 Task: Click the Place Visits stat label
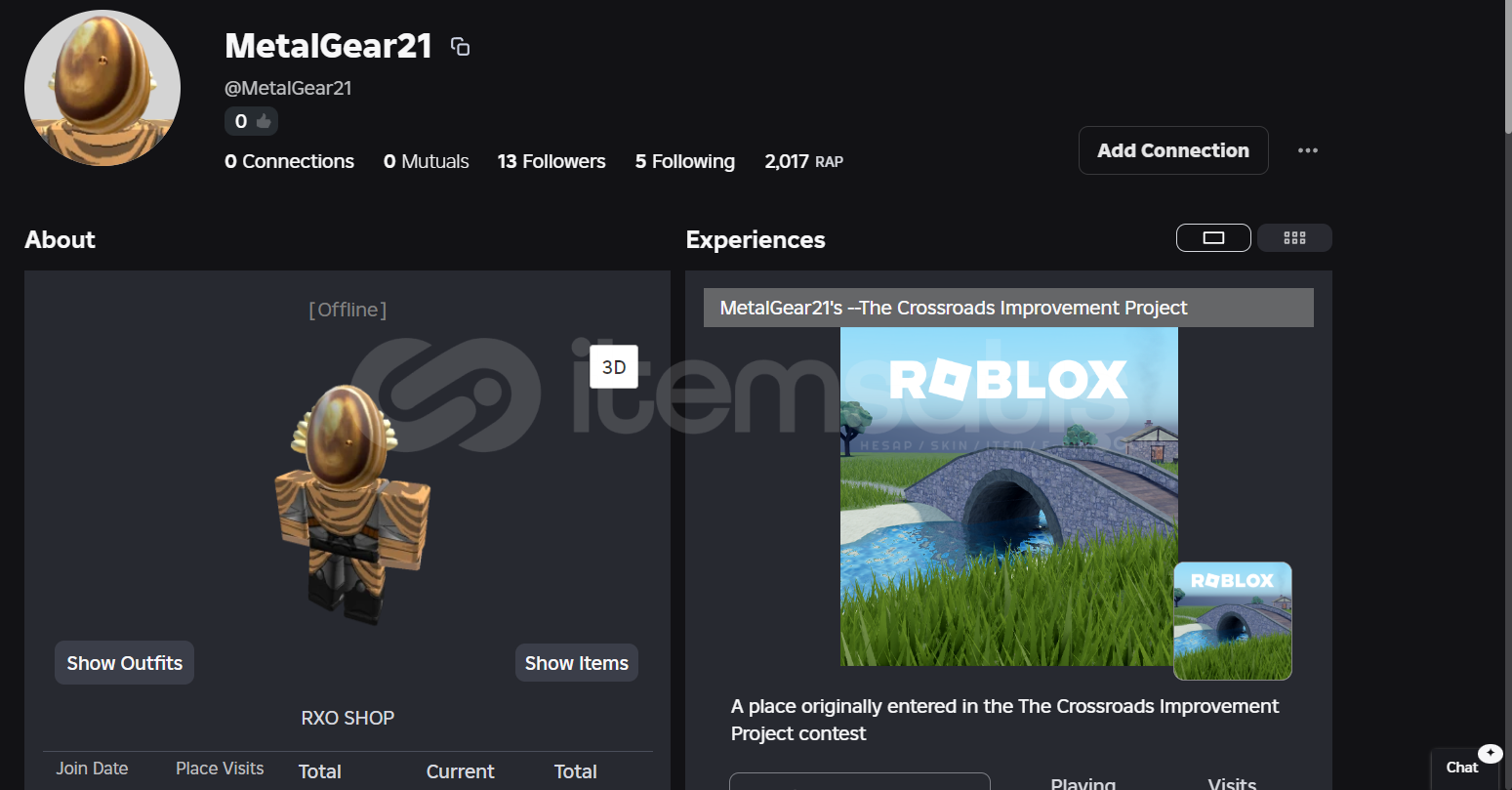click(x=220, y=769)
